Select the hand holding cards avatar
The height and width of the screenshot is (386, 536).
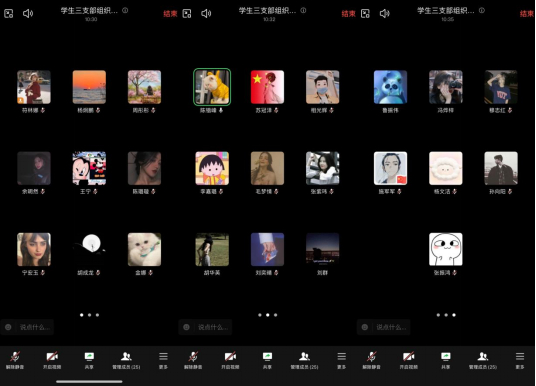267,250
